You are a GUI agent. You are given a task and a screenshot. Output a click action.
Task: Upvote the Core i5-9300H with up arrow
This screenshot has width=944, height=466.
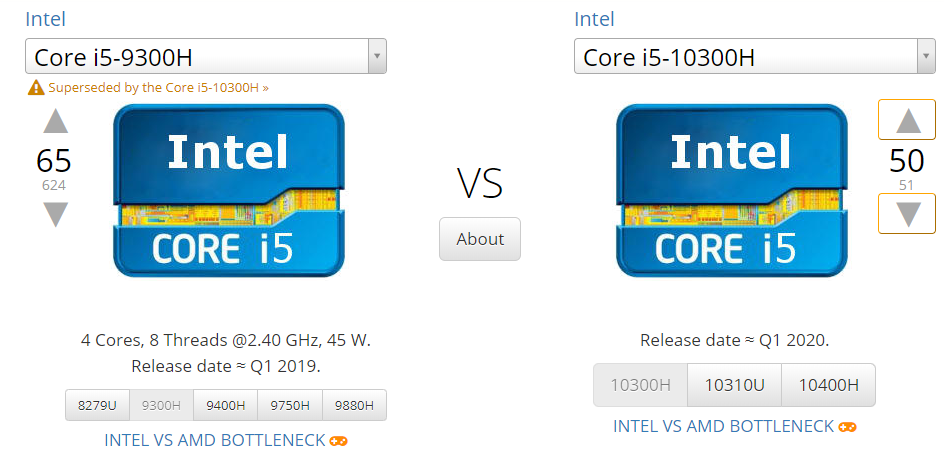[x=55, y=121]
